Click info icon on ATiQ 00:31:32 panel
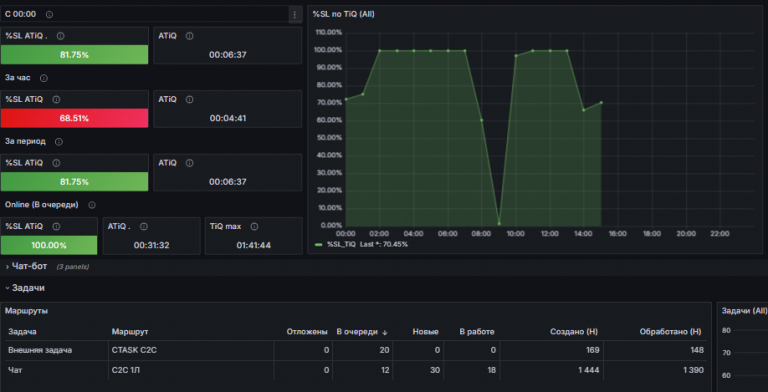768x392 pixels. point(144,226)
